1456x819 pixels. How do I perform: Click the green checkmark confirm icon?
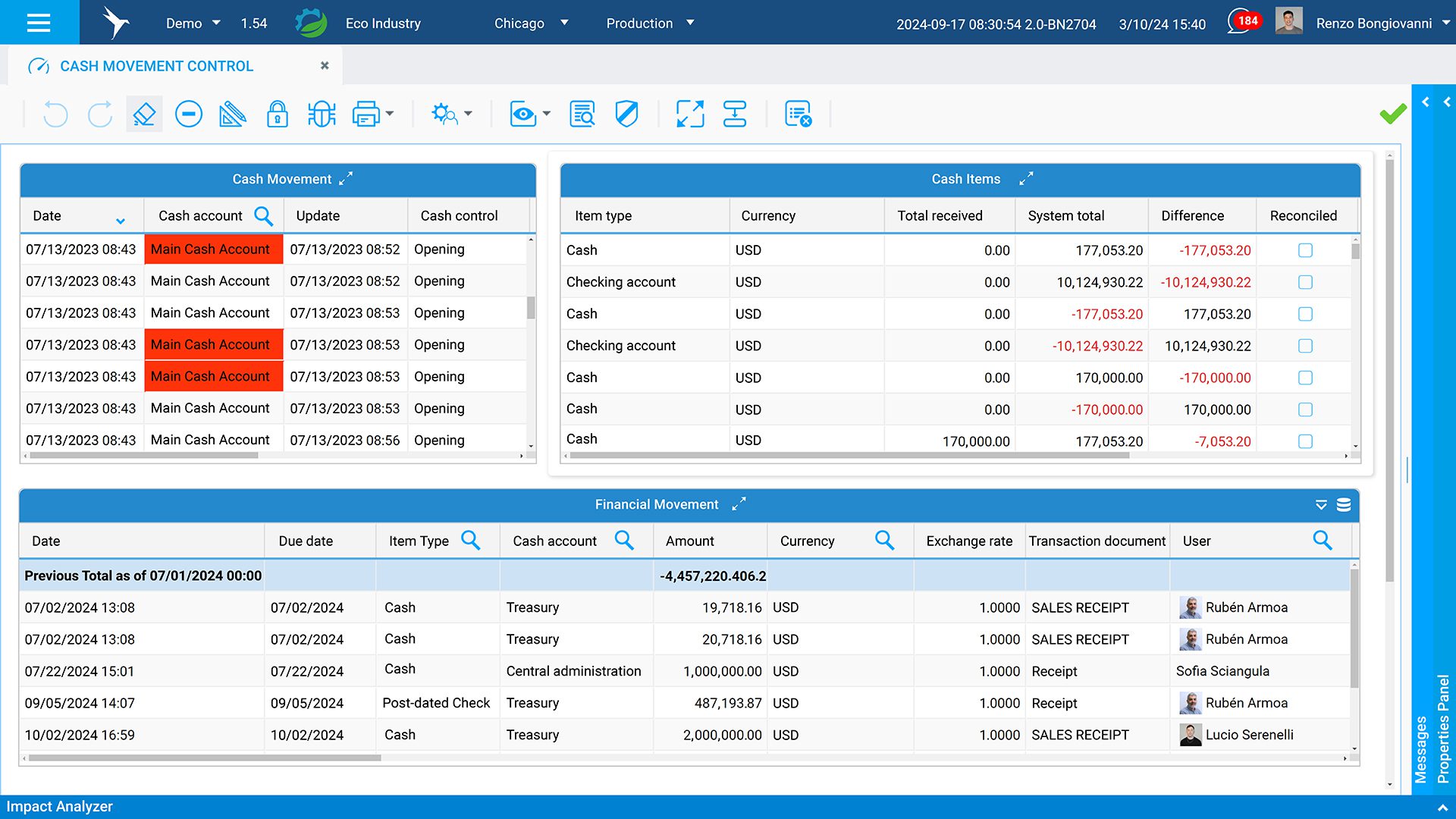click(1392, 115)
